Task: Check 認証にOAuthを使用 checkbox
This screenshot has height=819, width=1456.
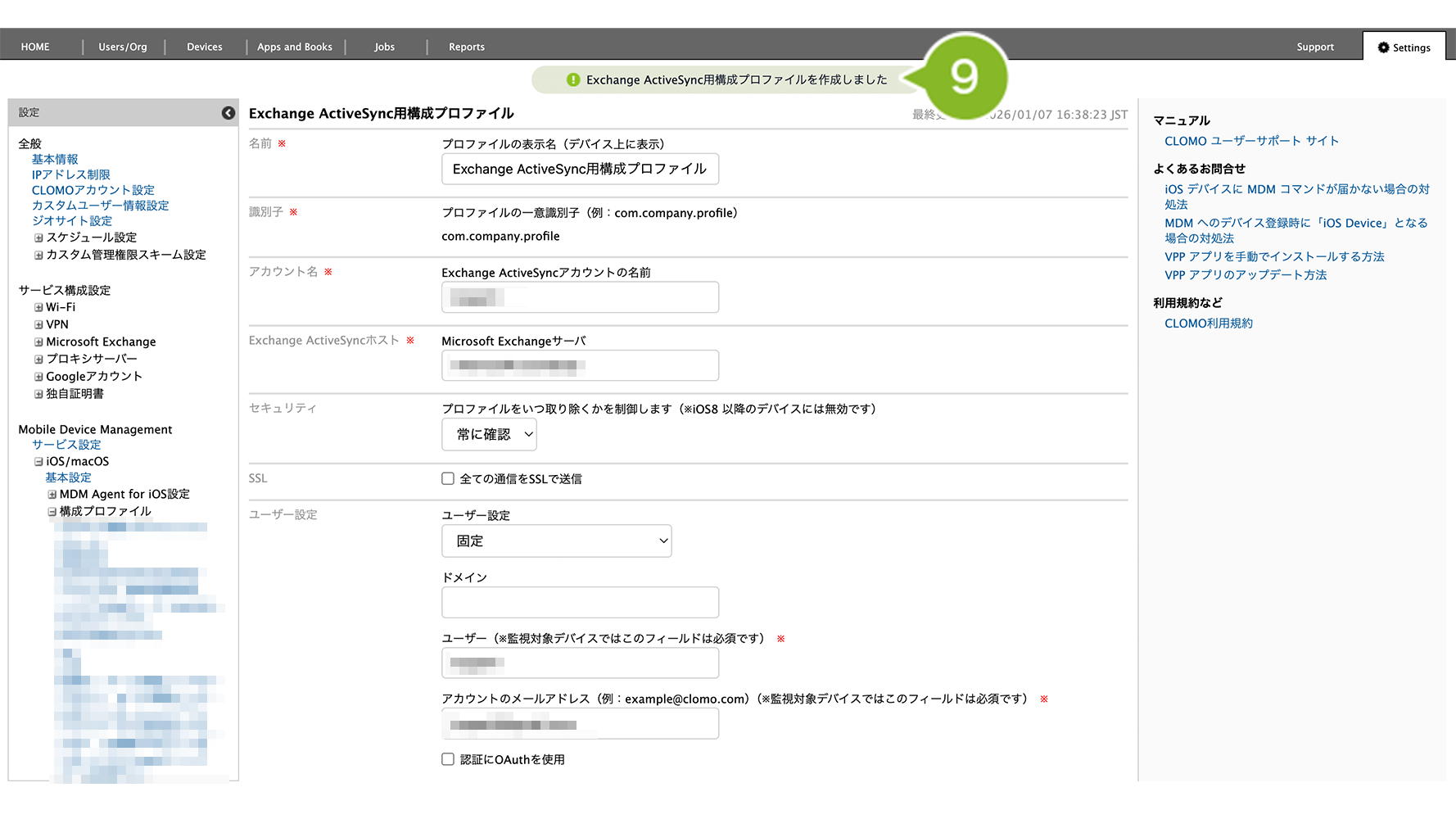Action: 448,760
